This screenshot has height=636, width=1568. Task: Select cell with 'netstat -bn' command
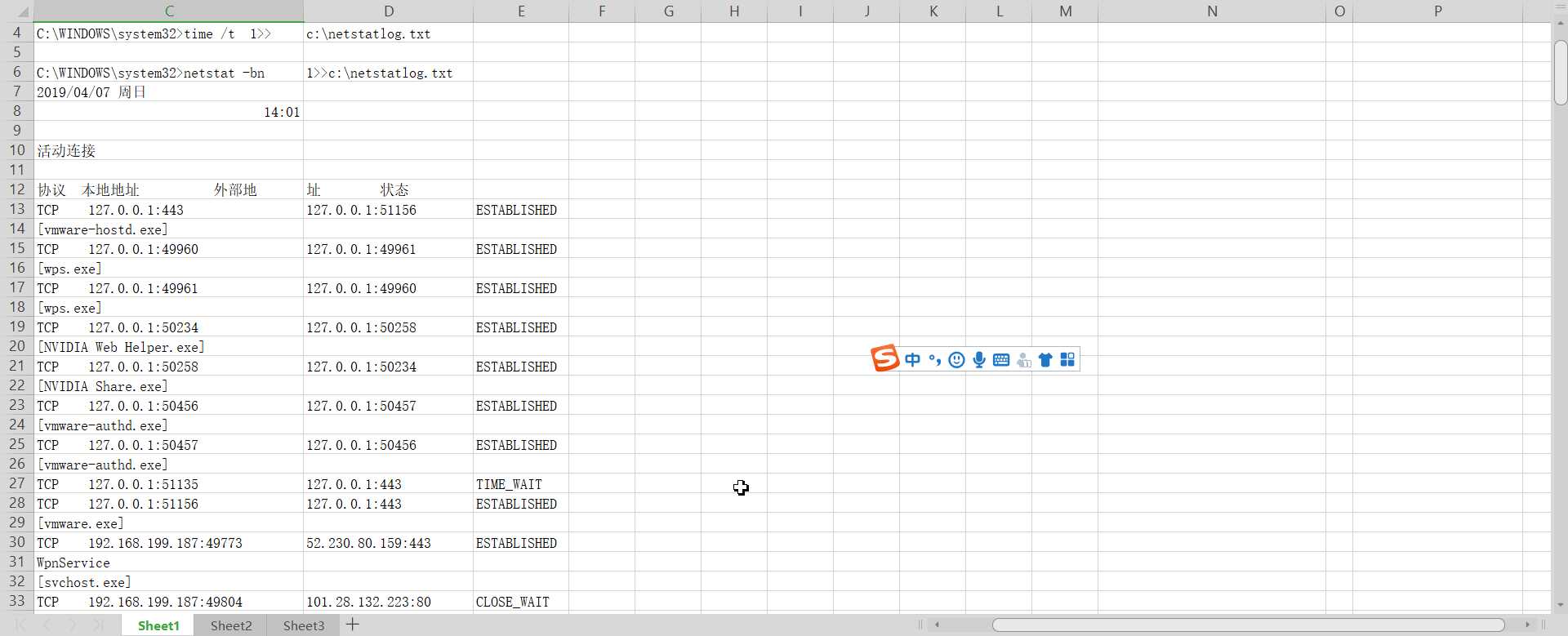pos(169,73)
